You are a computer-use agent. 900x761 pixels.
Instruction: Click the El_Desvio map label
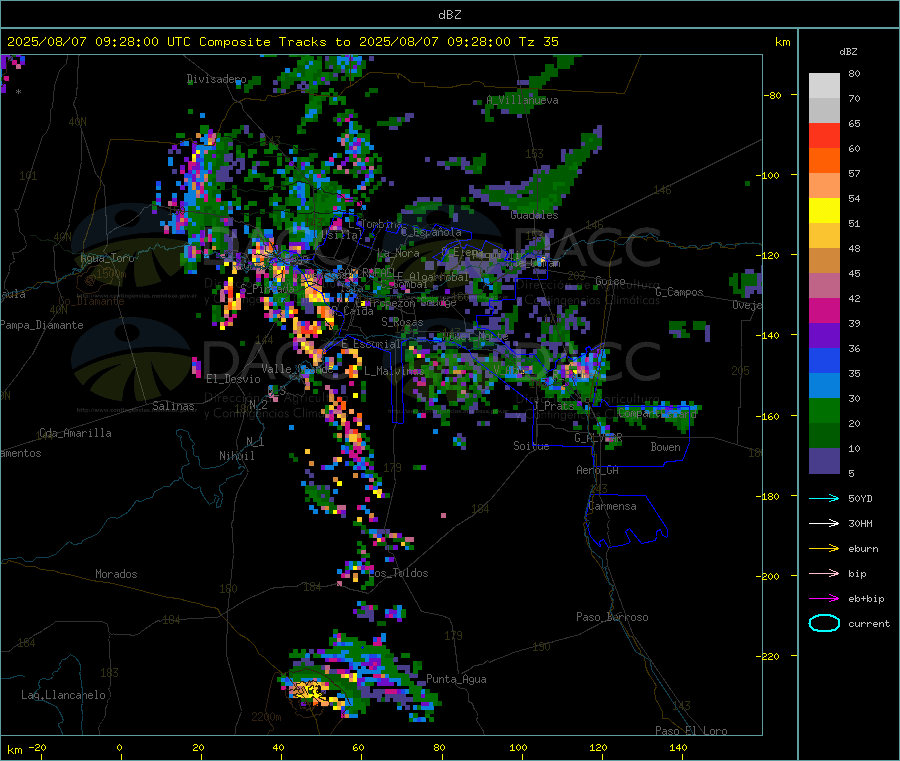233,379
